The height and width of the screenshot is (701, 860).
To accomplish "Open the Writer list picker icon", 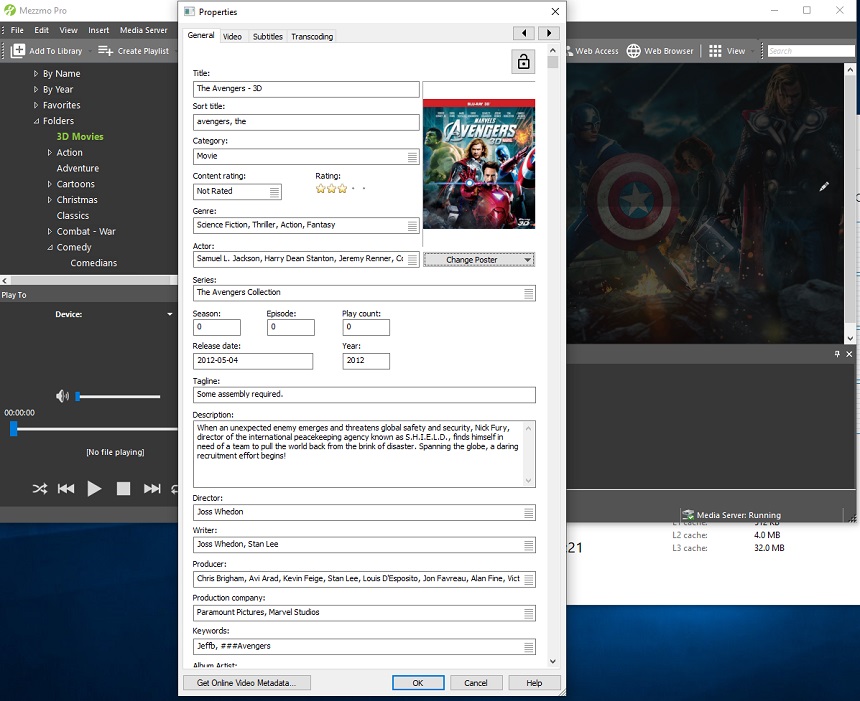I will point(529,545).
